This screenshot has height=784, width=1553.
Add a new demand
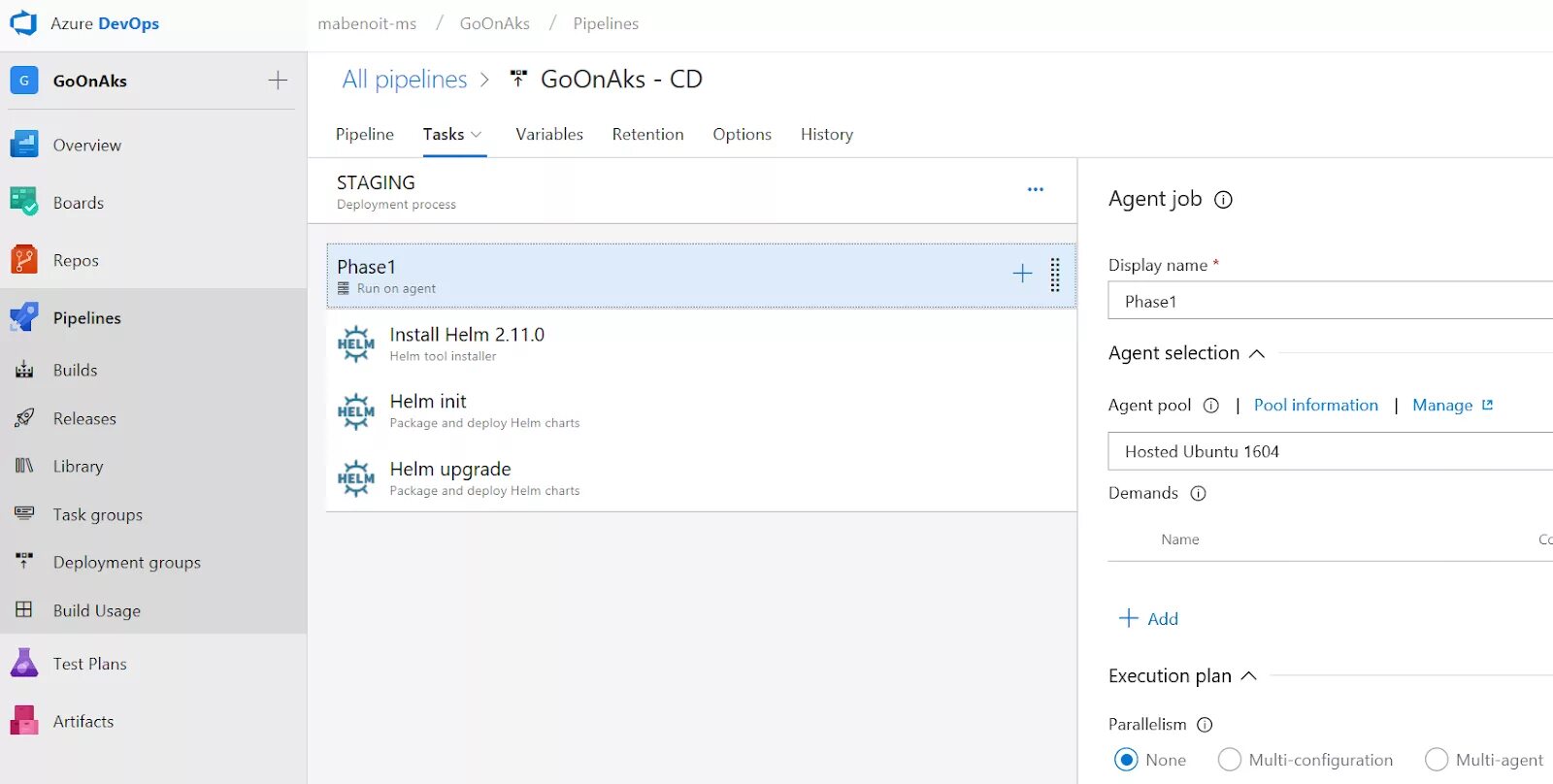click(x=1149, y=618)
